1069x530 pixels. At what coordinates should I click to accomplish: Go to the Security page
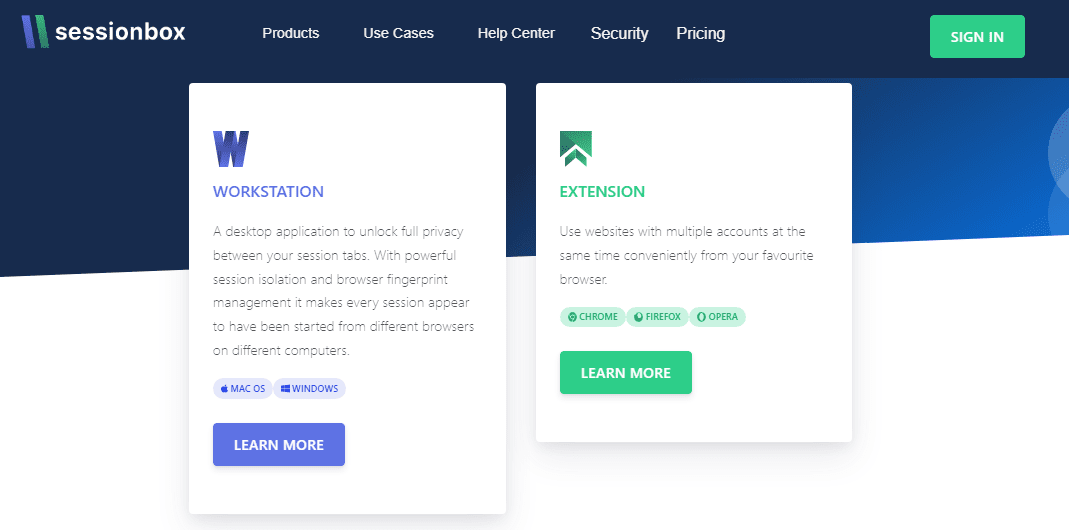pos(619,33)
